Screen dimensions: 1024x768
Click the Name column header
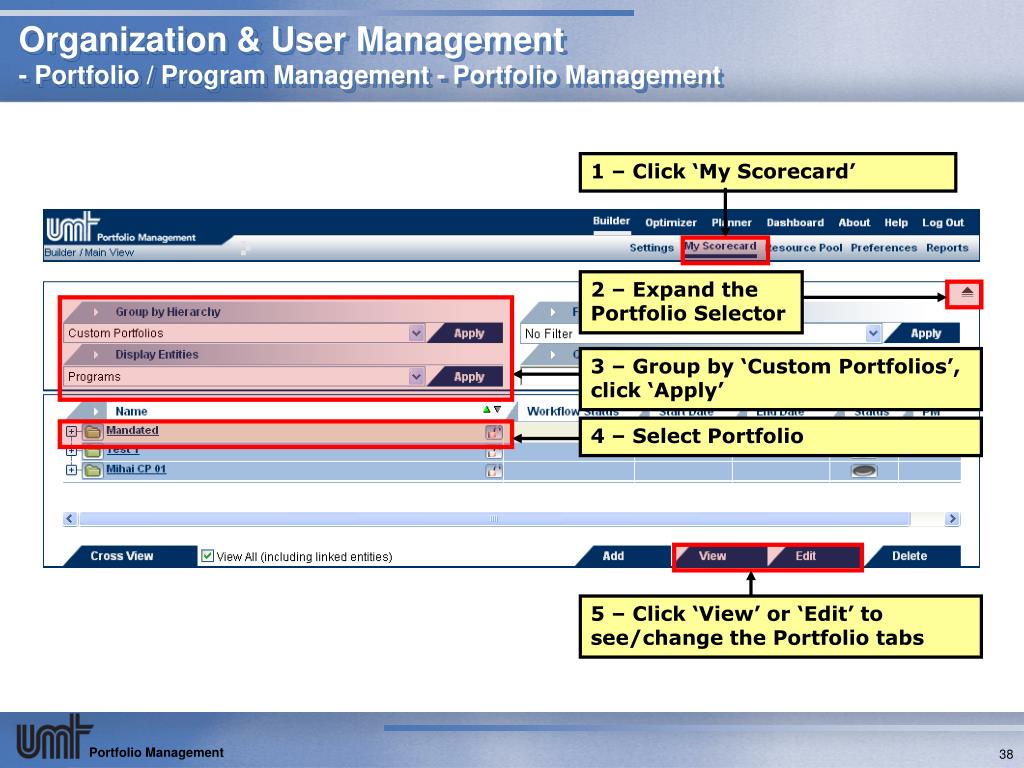(131, 411)
